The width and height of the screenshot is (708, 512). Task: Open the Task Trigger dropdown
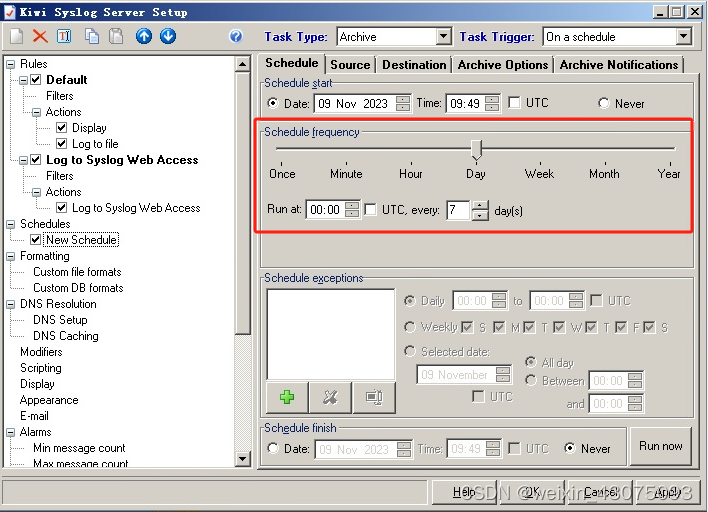684,37
